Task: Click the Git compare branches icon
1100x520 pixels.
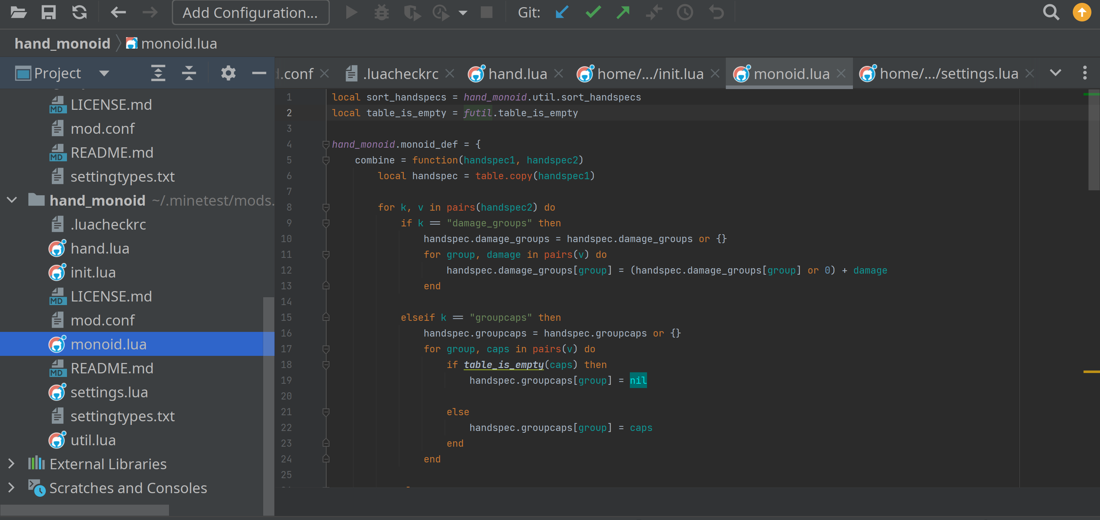Action: pos(655,12)
